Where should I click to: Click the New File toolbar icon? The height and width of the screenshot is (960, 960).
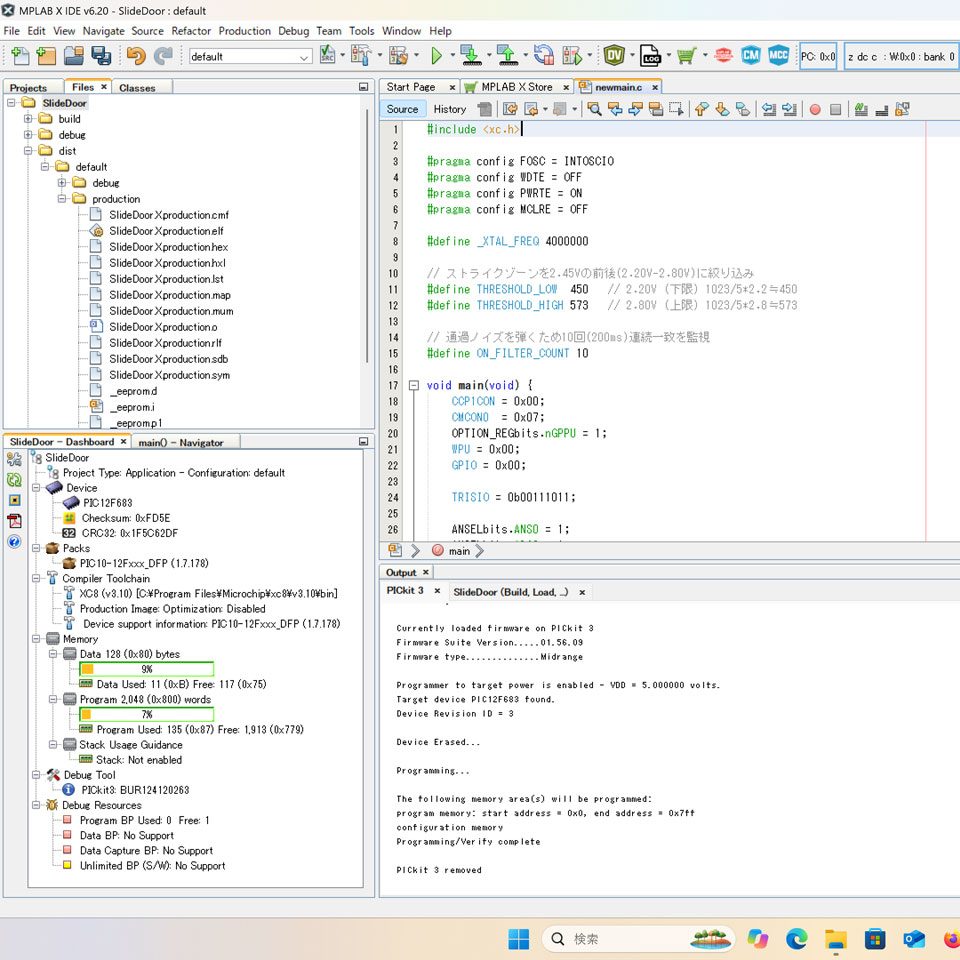tap(20, 56)
